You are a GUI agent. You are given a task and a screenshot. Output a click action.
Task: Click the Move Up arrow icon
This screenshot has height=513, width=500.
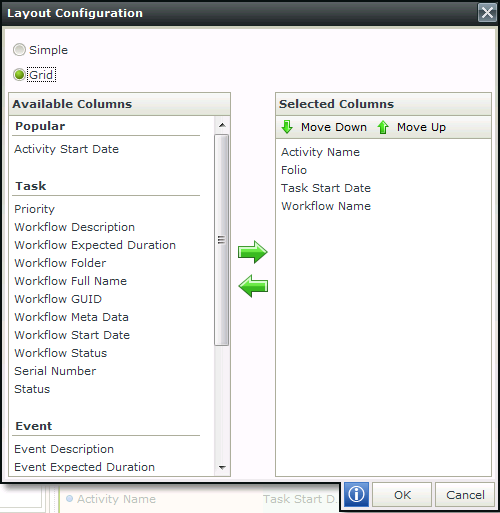pyautogui.click(x=383, y=127)
